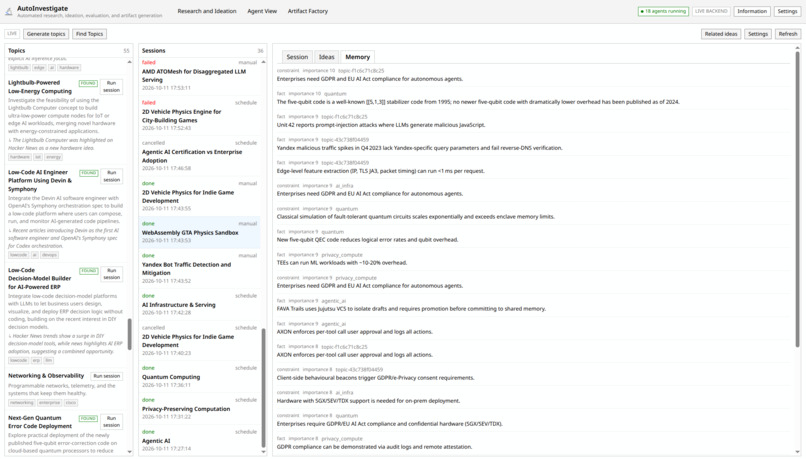Screen dimensions: 806x459
Task: Open the Agent View menu
Action: [262, 11]
